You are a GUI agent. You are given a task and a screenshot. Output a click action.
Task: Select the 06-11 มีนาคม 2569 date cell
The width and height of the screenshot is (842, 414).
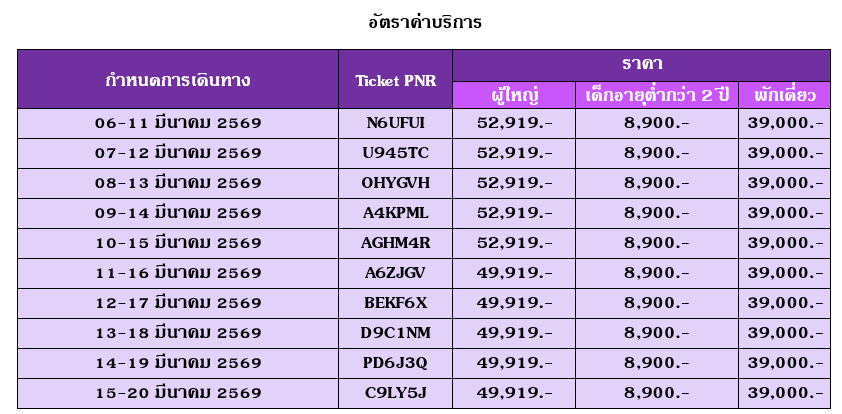178,123
